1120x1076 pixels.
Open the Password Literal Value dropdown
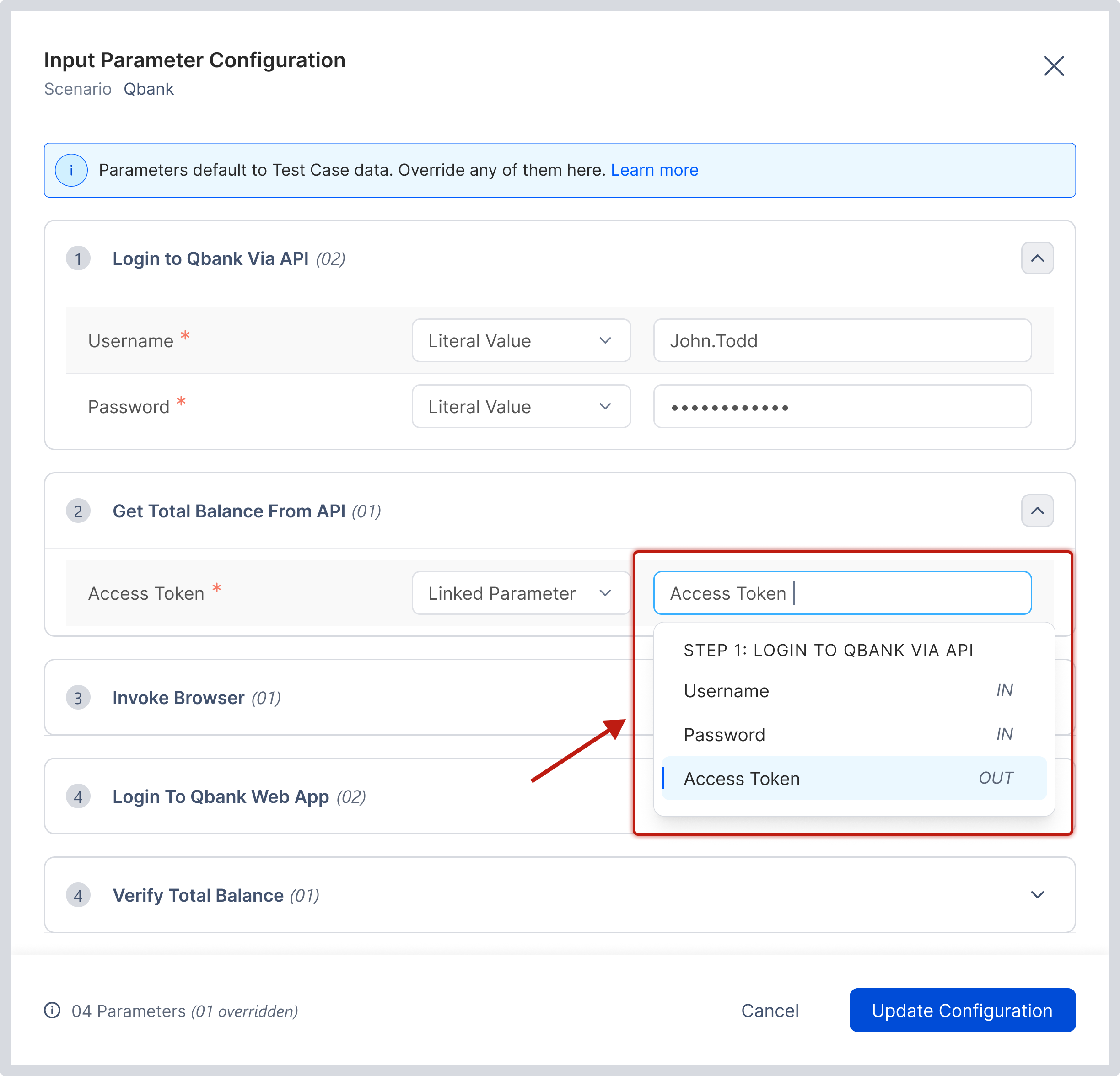tap(521, 406)
